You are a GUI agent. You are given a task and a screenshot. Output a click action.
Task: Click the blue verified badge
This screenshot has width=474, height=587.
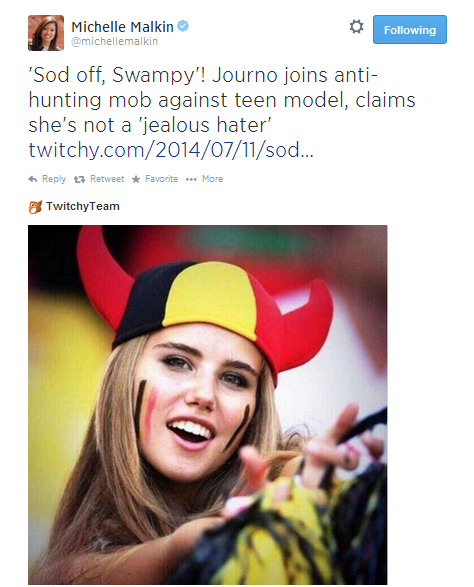click(x=183, y=26)
